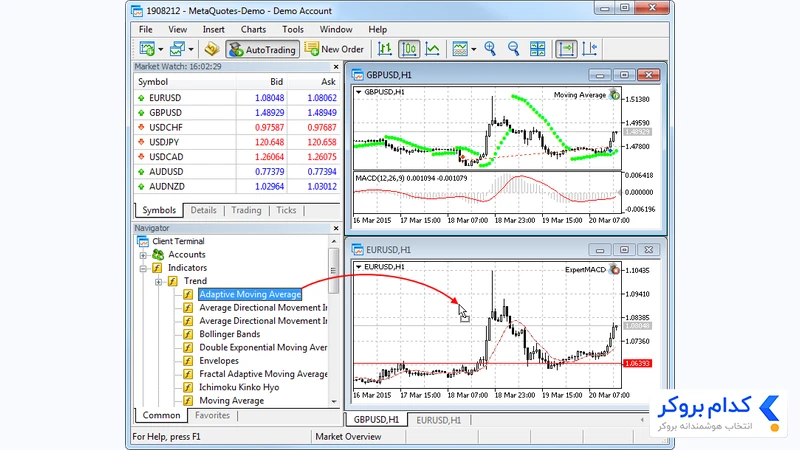
Task: Open GBPUSD,H1 chart title dropdown triangle
Action: pos(359,92)
